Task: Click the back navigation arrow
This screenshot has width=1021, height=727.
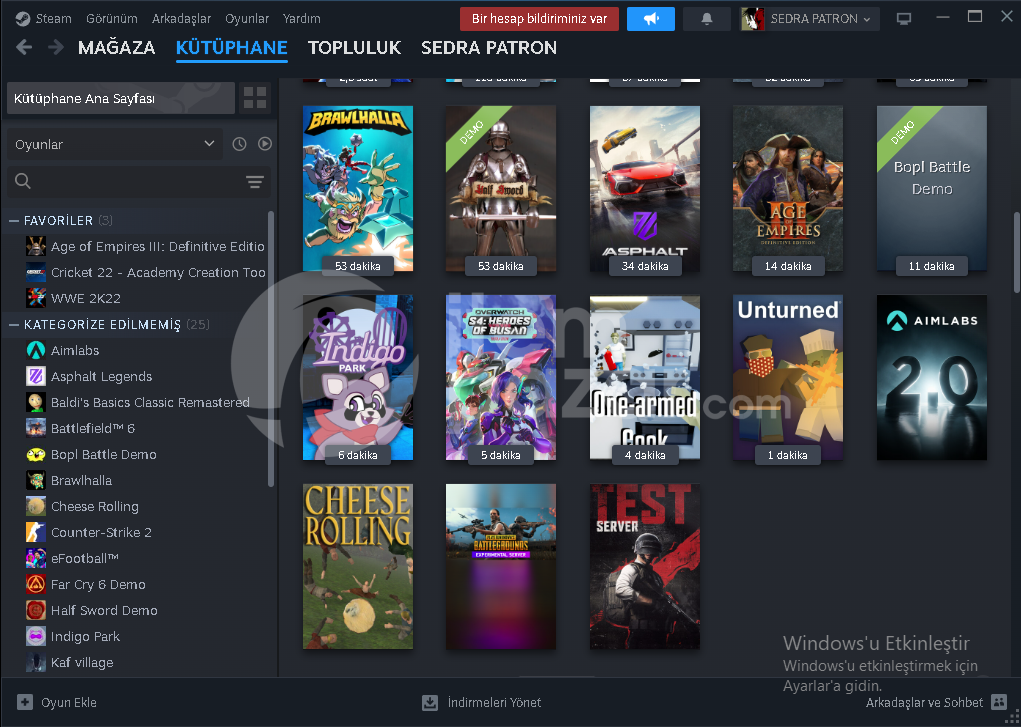Action: pyautogui.click(x=24, y=47)
